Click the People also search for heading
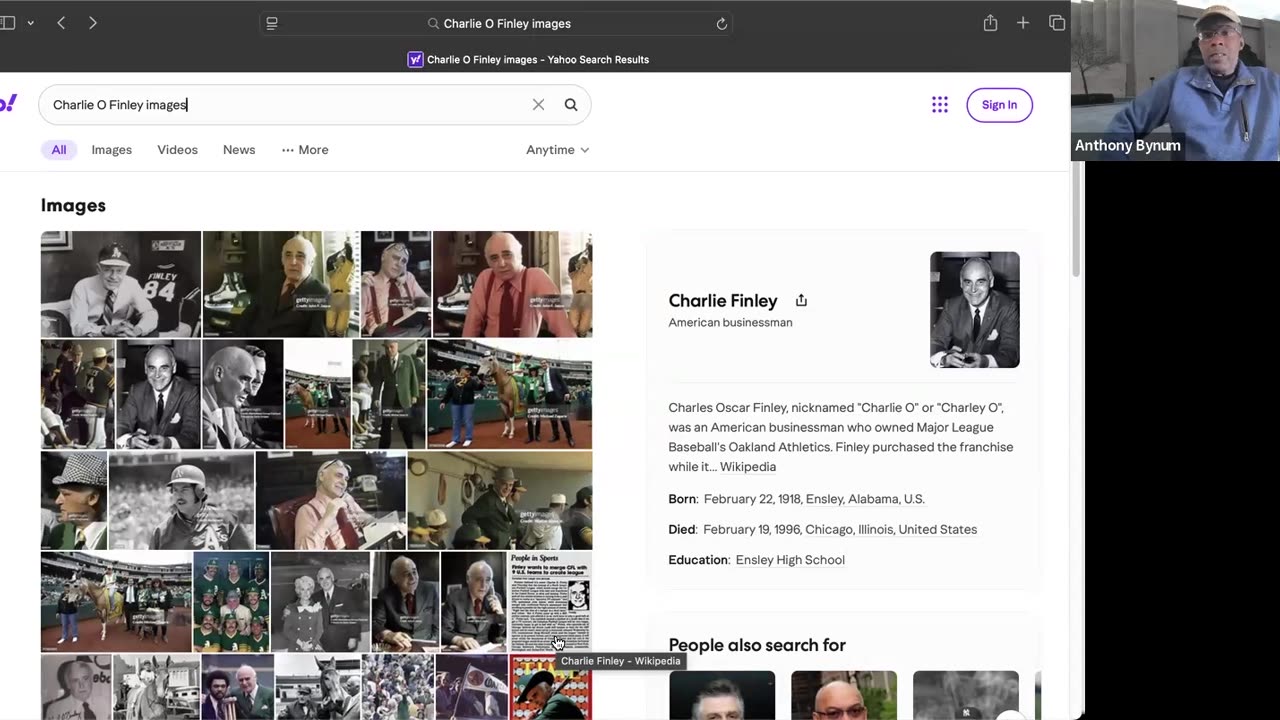Viewport: 1280px width, 720px height. click(757, 645)
